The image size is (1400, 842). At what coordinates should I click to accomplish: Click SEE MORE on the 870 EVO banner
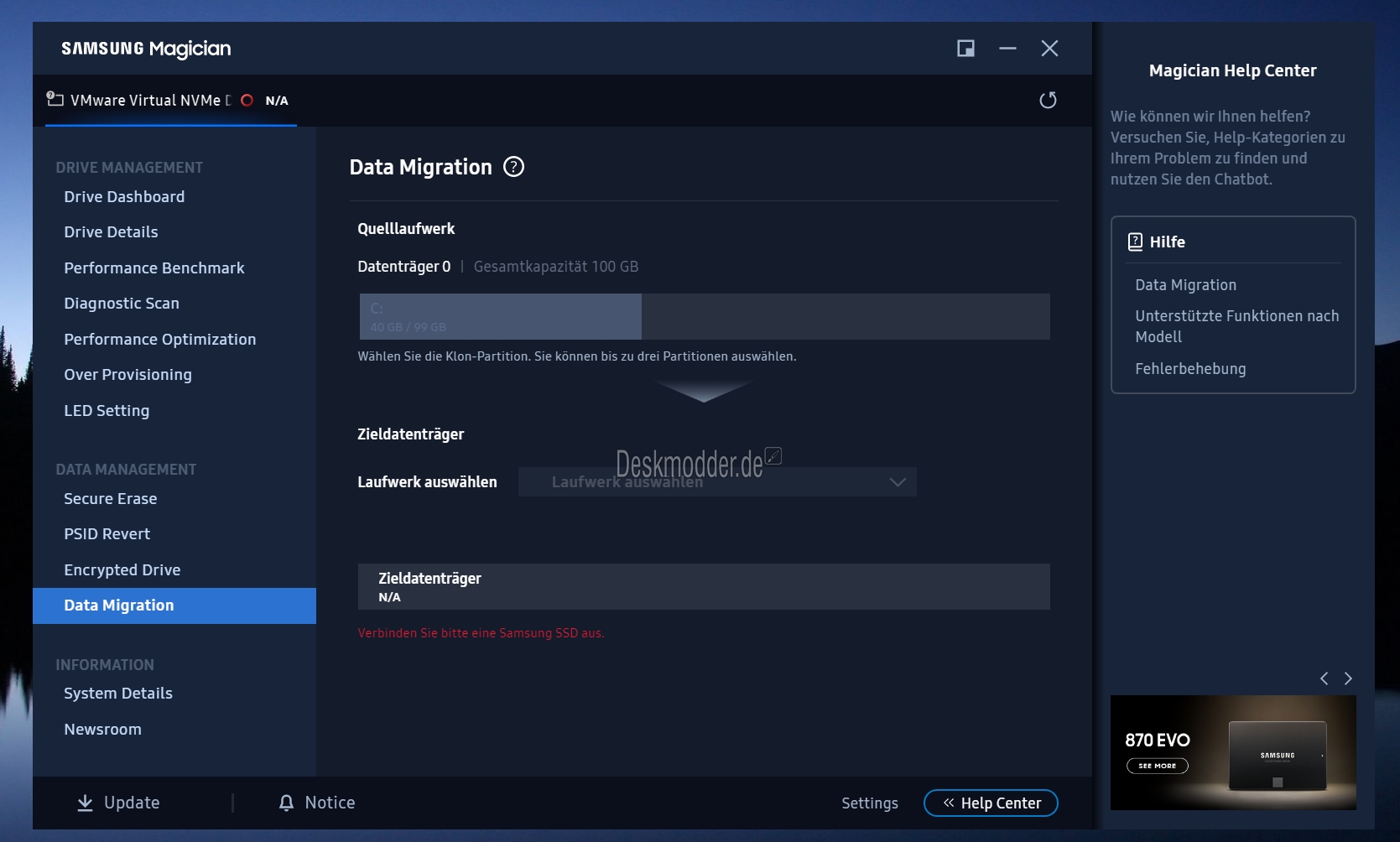pyautogui.click(x=1158, y=766)
